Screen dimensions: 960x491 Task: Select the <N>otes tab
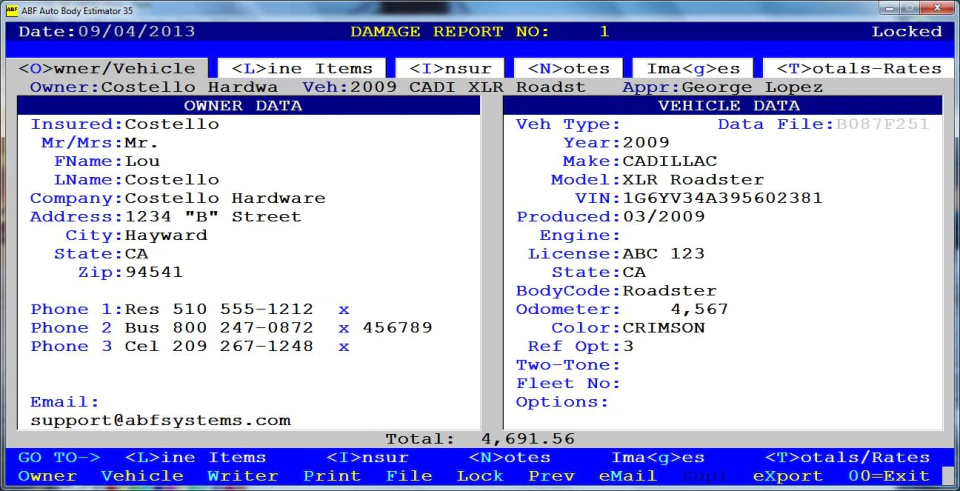(568, 68)
